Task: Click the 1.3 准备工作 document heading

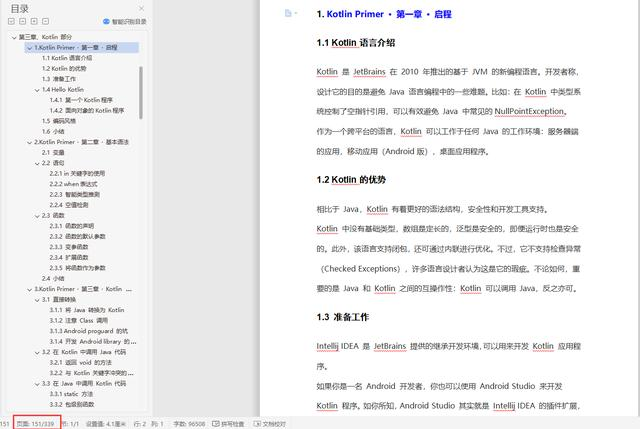Action: [342, 317]
